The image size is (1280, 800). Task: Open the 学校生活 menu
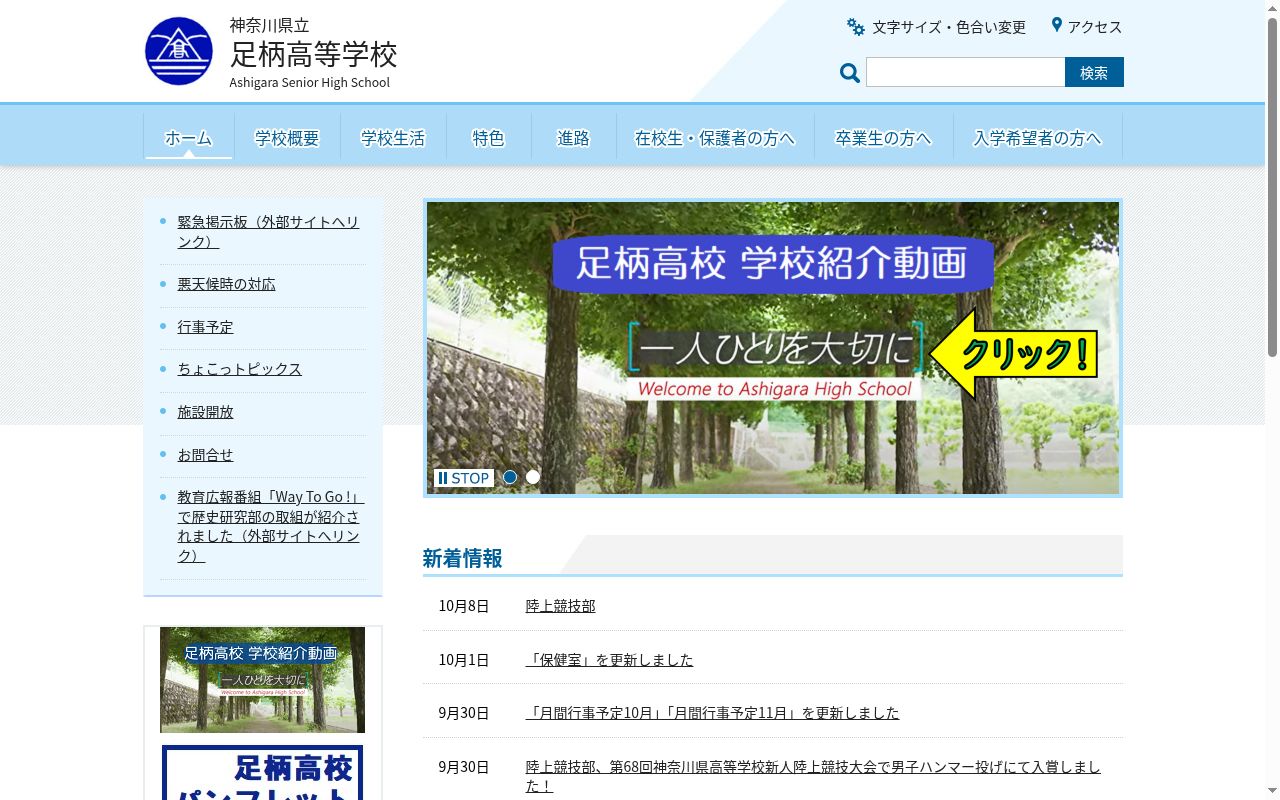tap(393, 138)
